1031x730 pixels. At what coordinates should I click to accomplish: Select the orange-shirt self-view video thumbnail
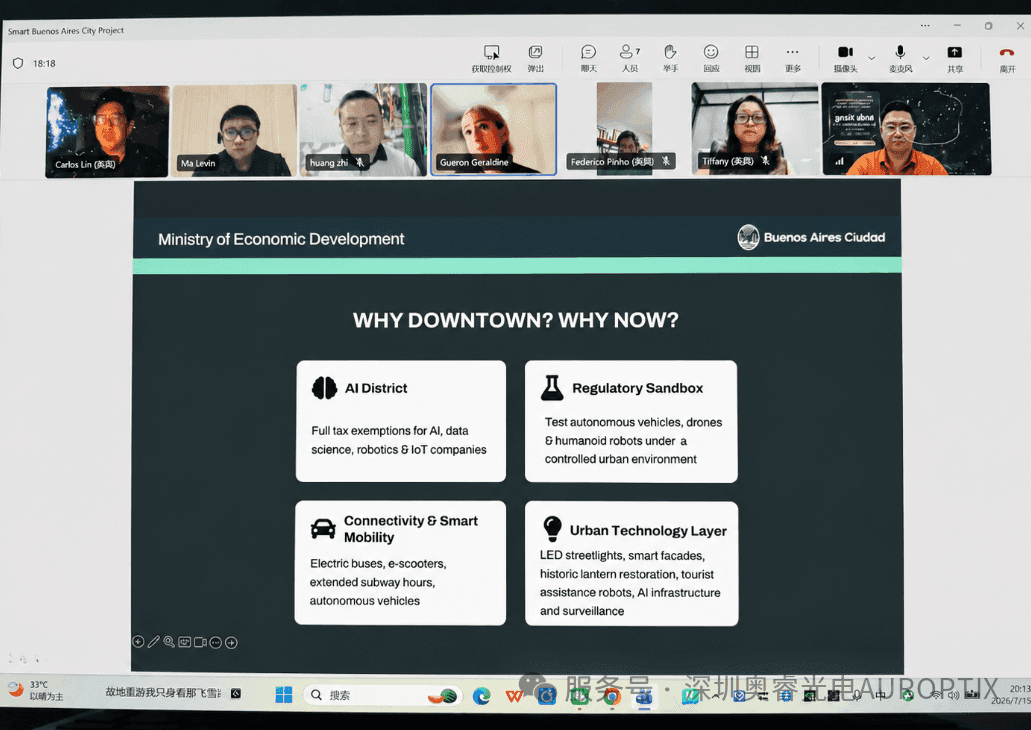point(905,128)
